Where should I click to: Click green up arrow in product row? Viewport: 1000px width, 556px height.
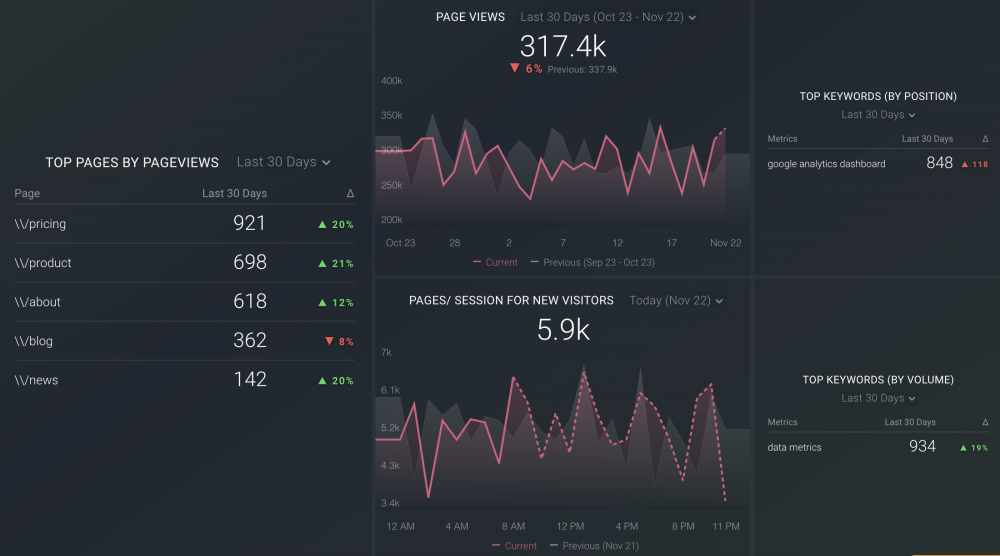click(x=322, y=264)
